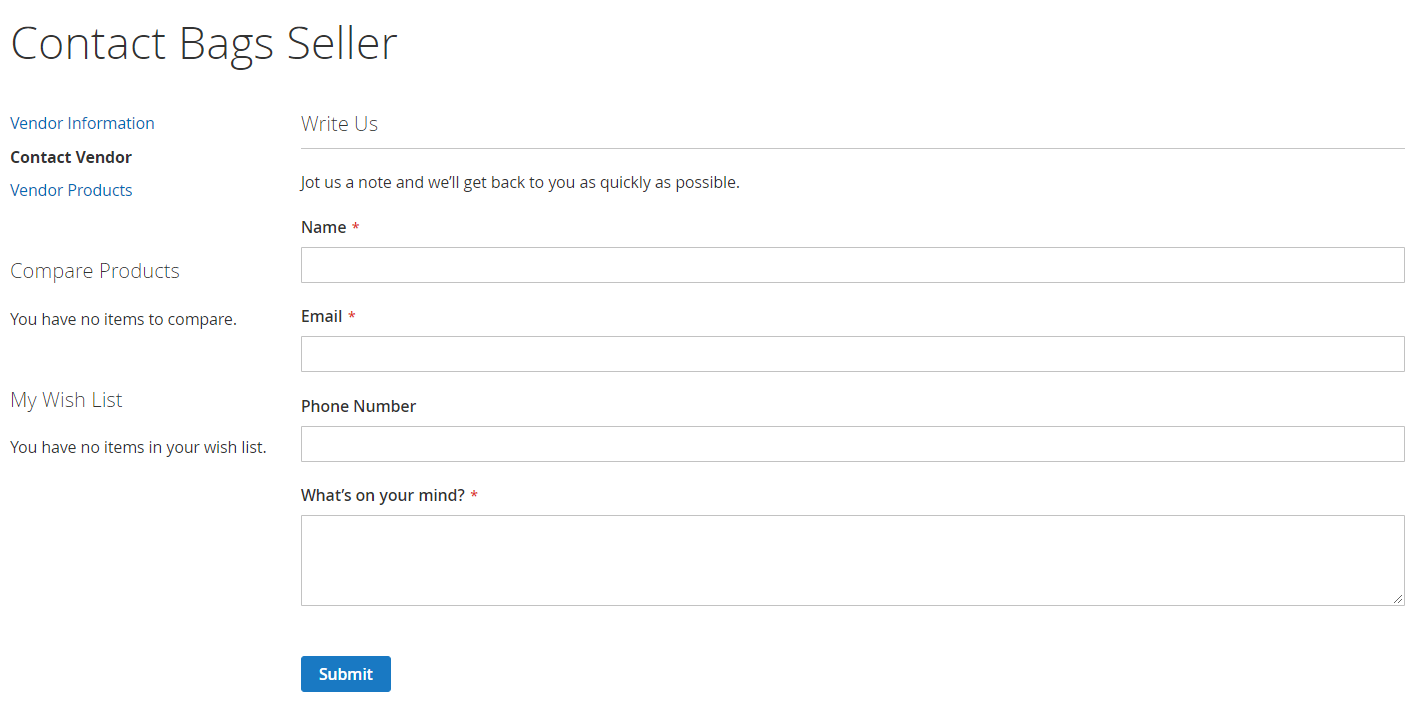Go to the Vendor Products link
Image resolution: width=1426 pixels, height=711 pixels.
point(71,190)
